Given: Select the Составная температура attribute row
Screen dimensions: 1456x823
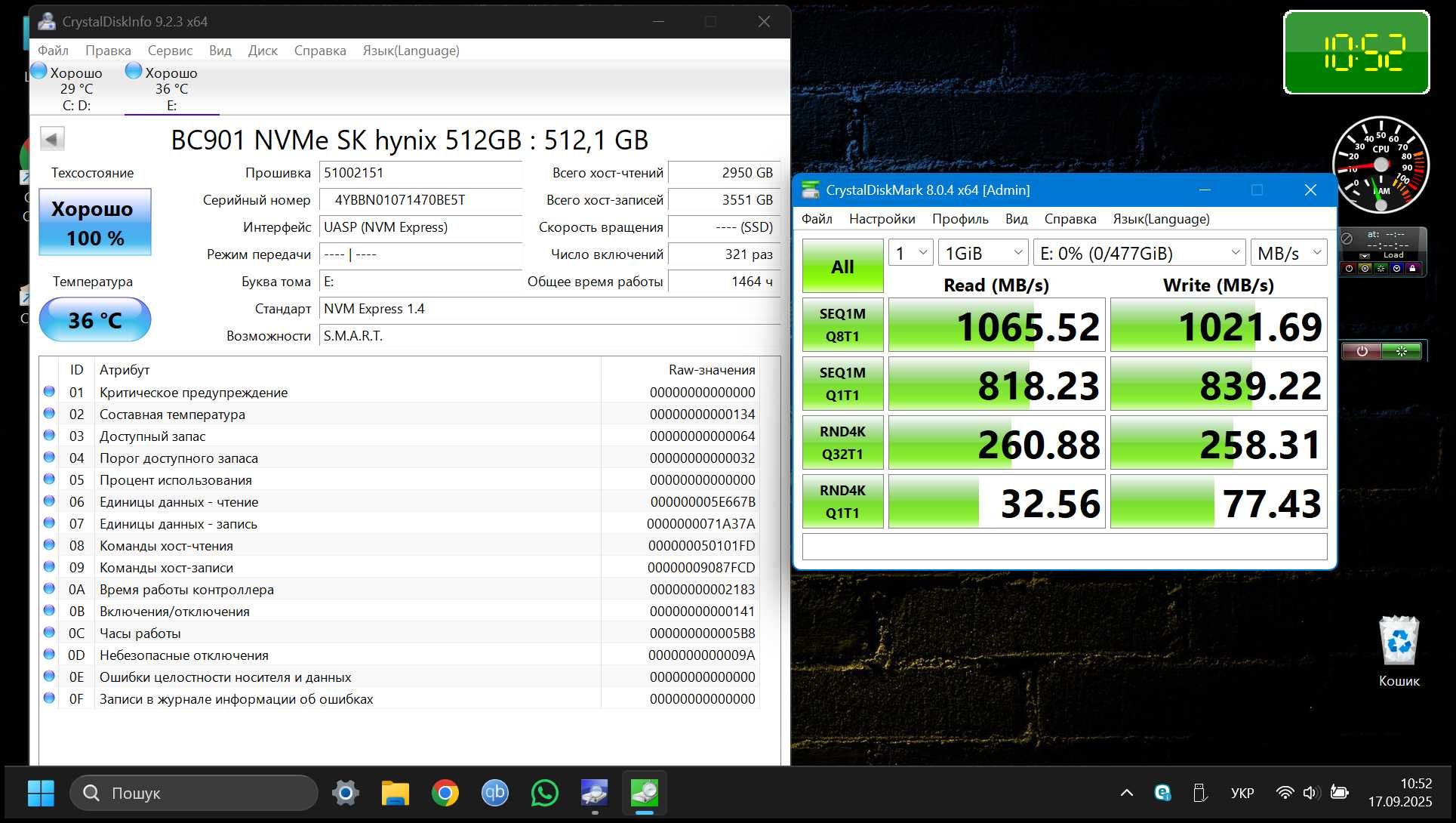Looking at the screenshot, I should (400, 414).
